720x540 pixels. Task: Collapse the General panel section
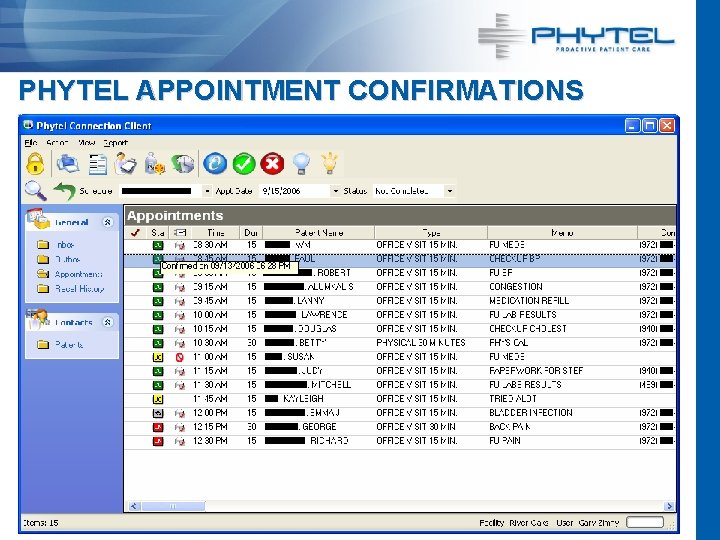(107, 222)
